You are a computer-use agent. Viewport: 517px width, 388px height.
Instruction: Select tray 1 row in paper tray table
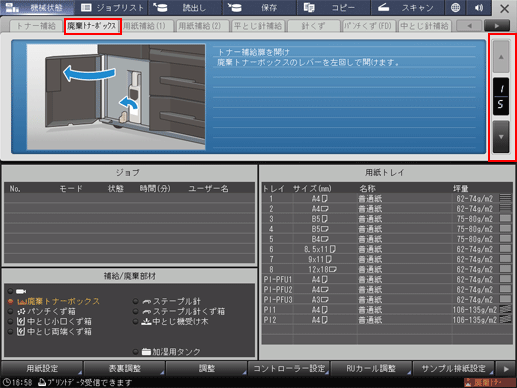coord(387,199)
